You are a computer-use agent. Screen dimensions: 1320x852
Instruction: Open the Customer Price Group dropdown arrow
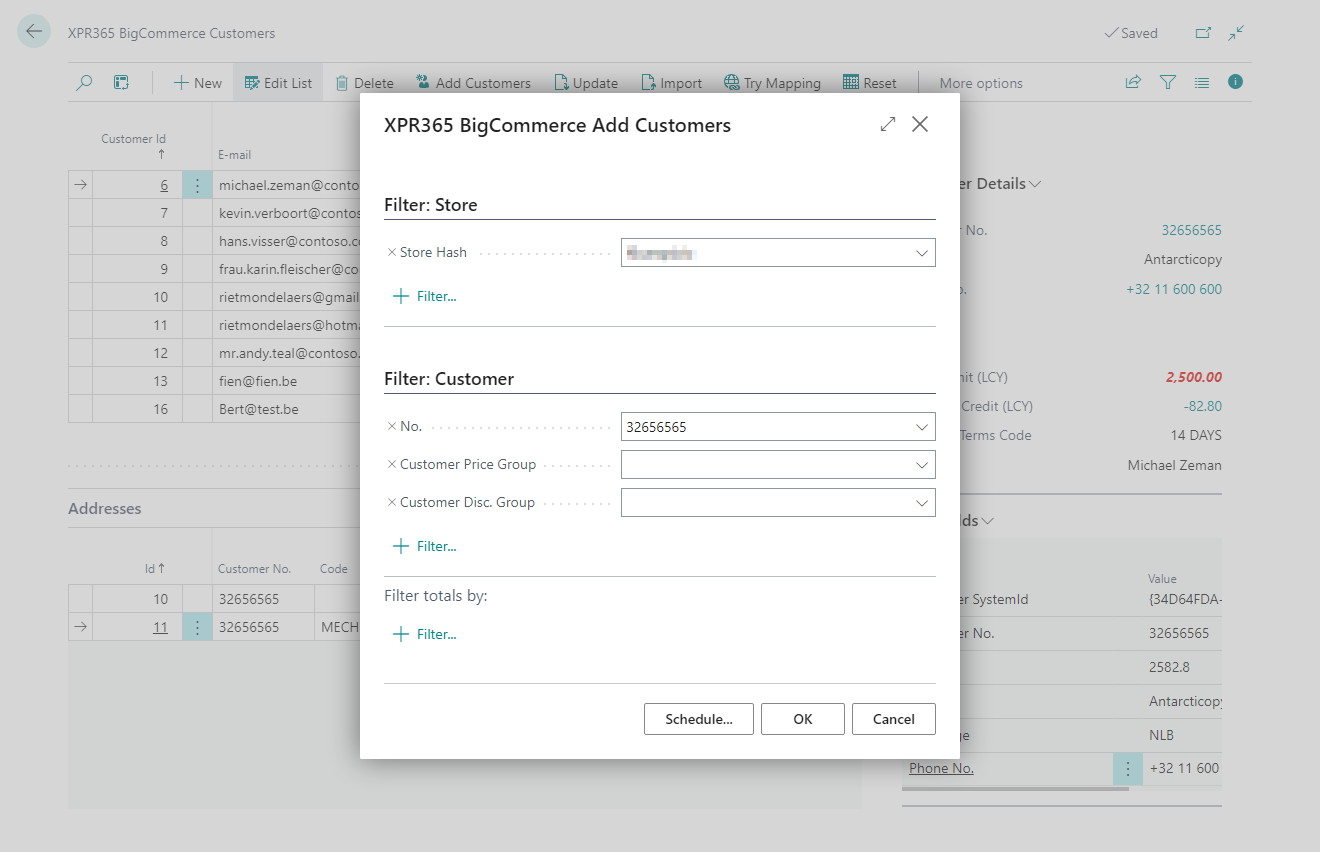(x=922, y=465)
